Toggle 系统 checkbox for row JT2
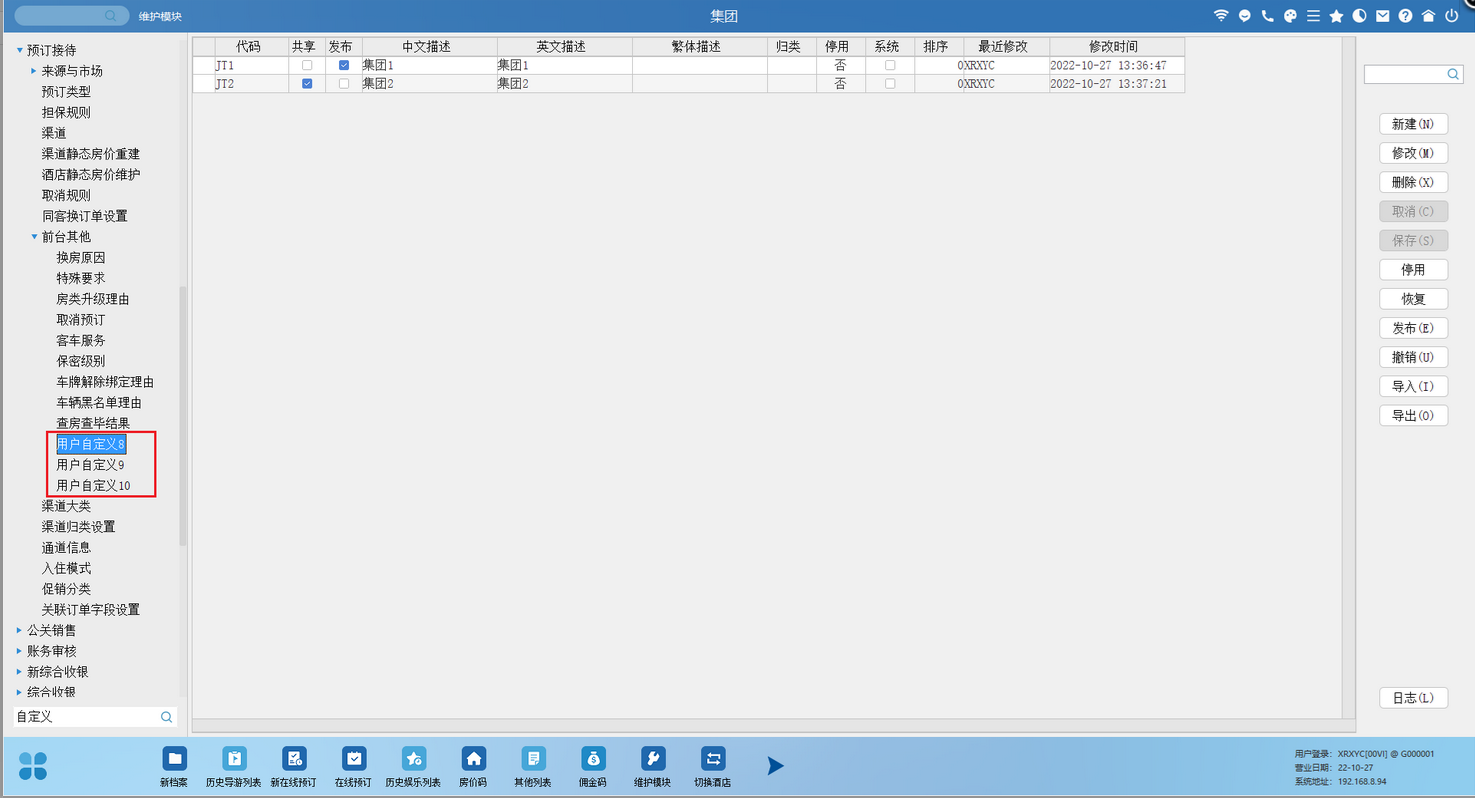 point(890,84)
